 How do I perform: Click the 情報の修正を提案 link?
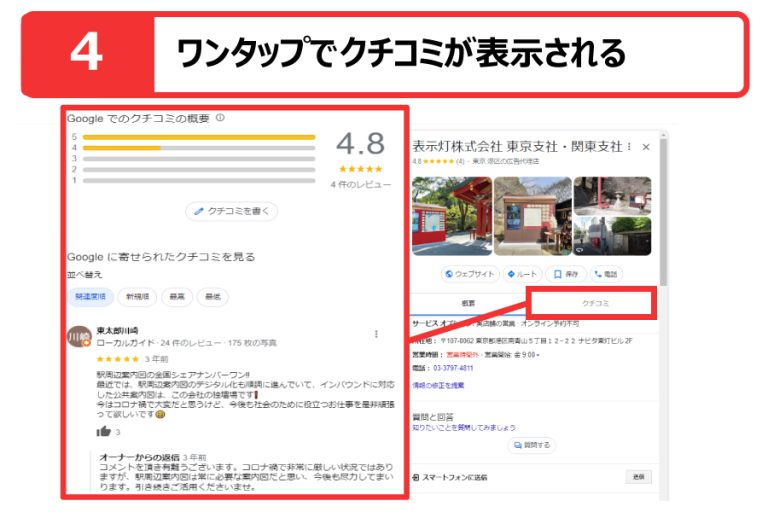point(438,386)
